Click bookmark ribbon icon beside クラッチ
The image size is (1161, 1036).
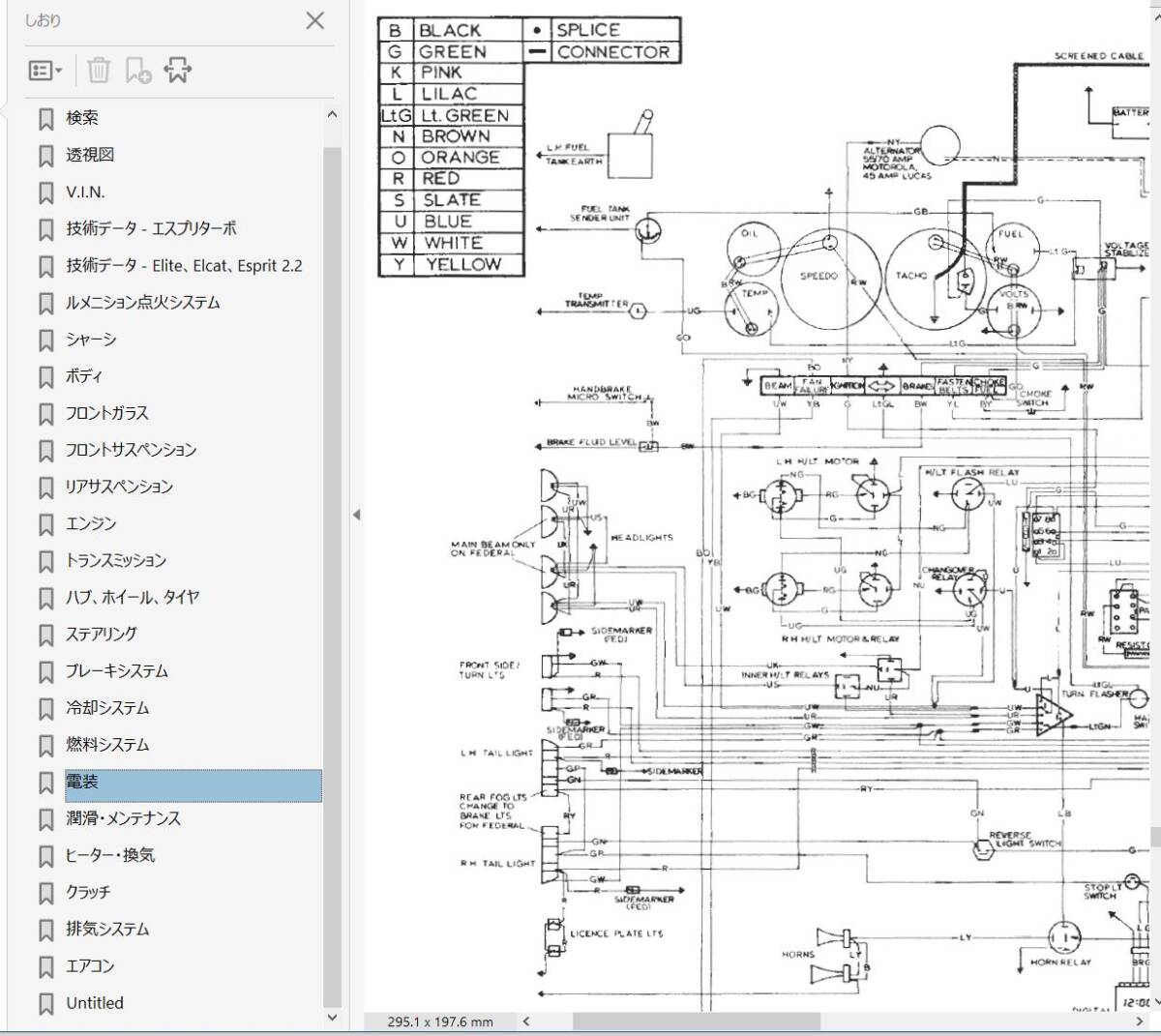click(45, 894)
